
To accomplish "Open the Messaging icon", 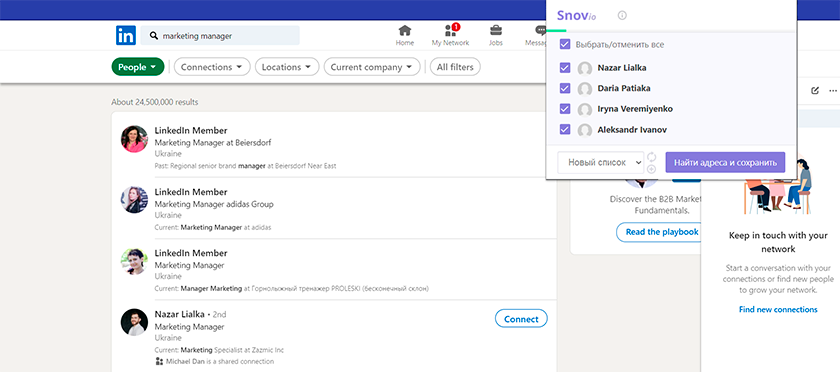I will pyautogui.click(x=540, y=31).
